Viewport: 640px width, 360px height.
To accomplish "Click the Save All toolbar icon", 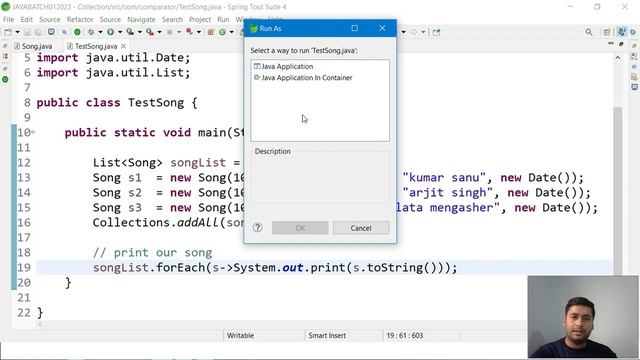I will click(x=38, y=32).
